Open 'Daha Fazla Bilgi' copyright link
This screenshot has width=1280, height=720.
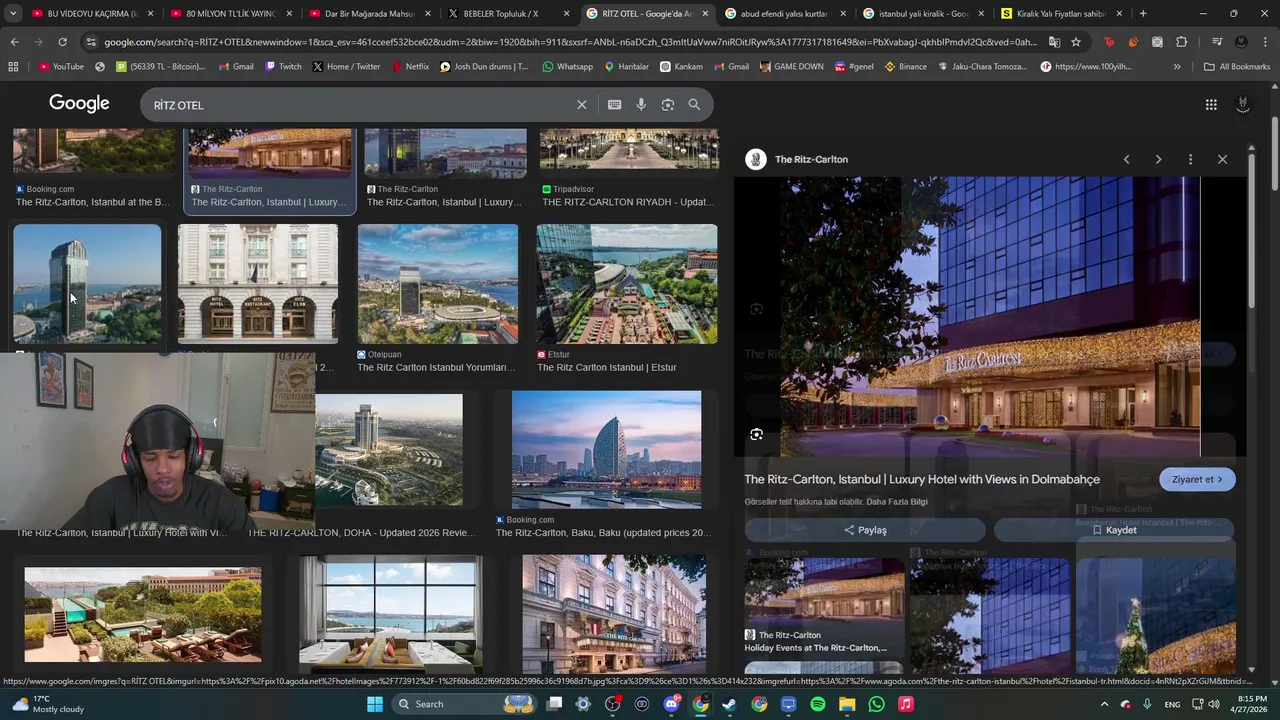(897, 502)
